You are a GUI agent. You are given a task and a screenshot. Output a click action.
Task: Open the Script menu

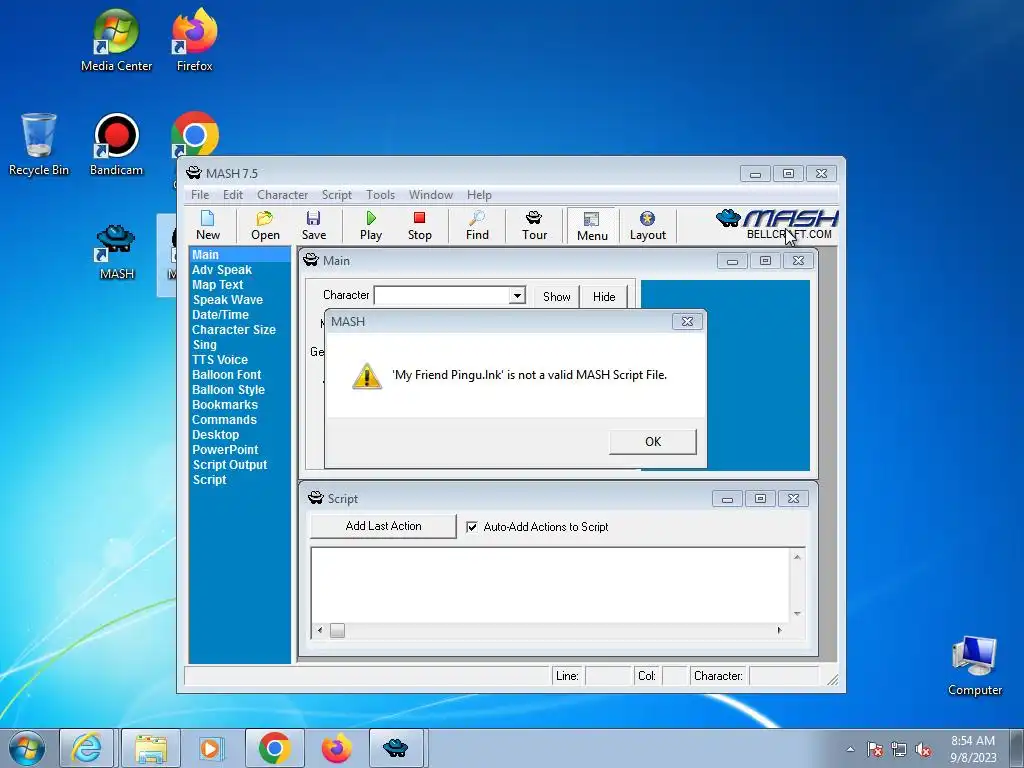tap(336, 195)
